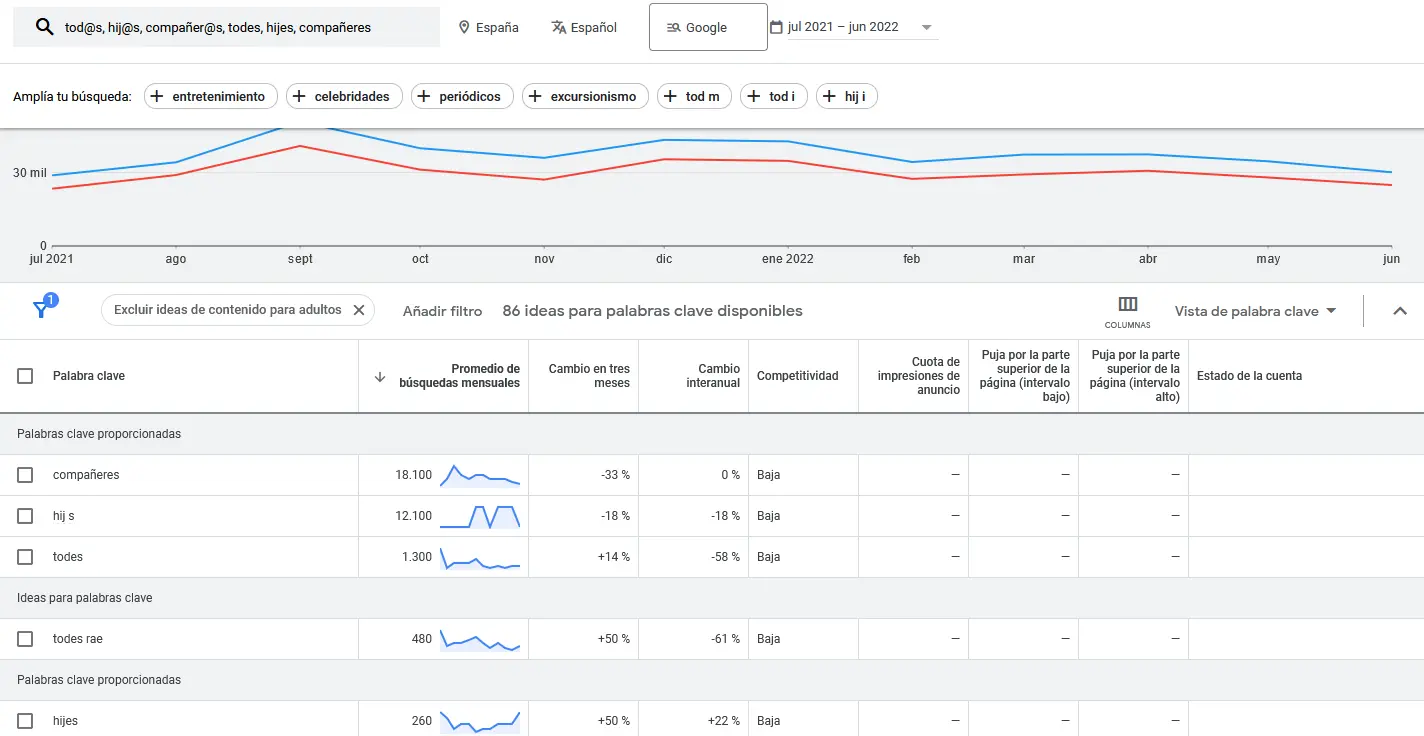1424x736 pixels.
Task: Sort by the Competitividad column header
Action: (x=797, y=376)
